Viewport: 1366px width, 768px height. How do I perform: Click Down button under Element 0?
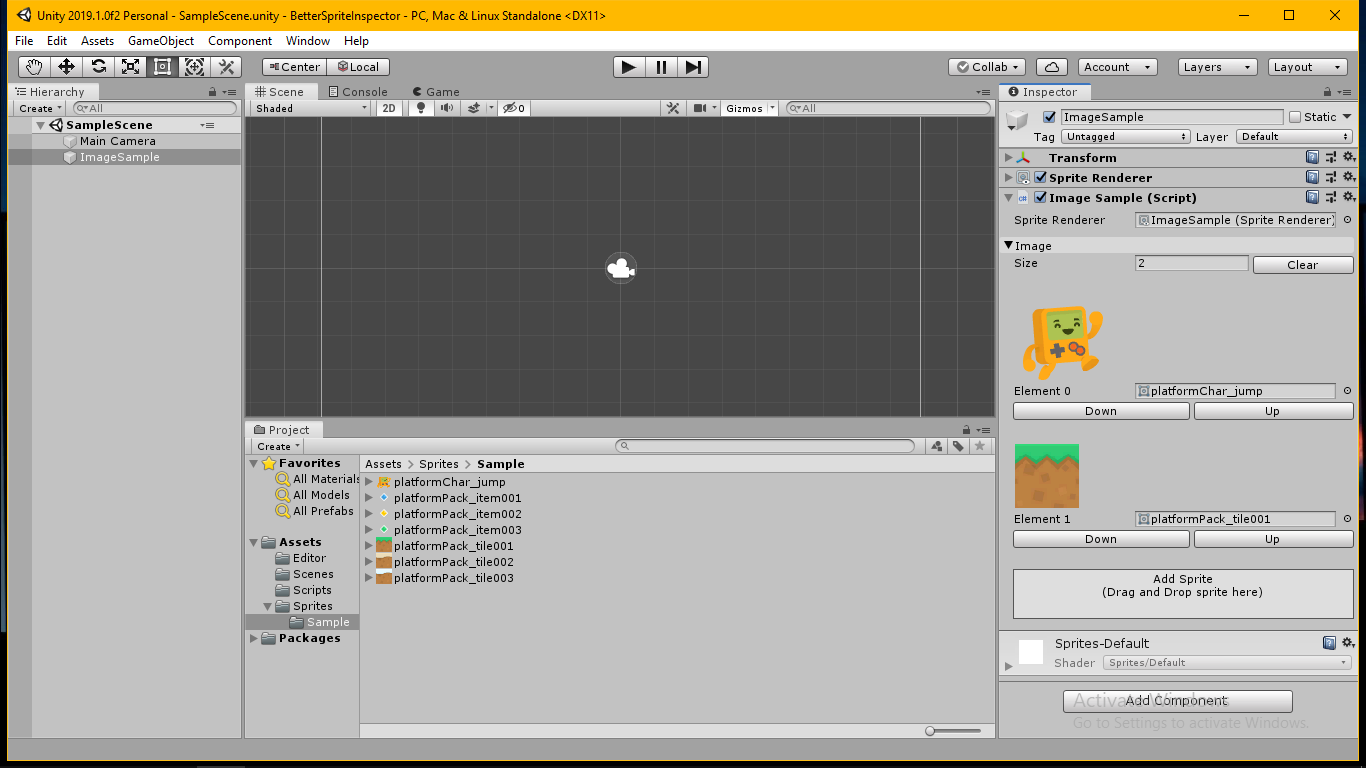pos(1101,411)
